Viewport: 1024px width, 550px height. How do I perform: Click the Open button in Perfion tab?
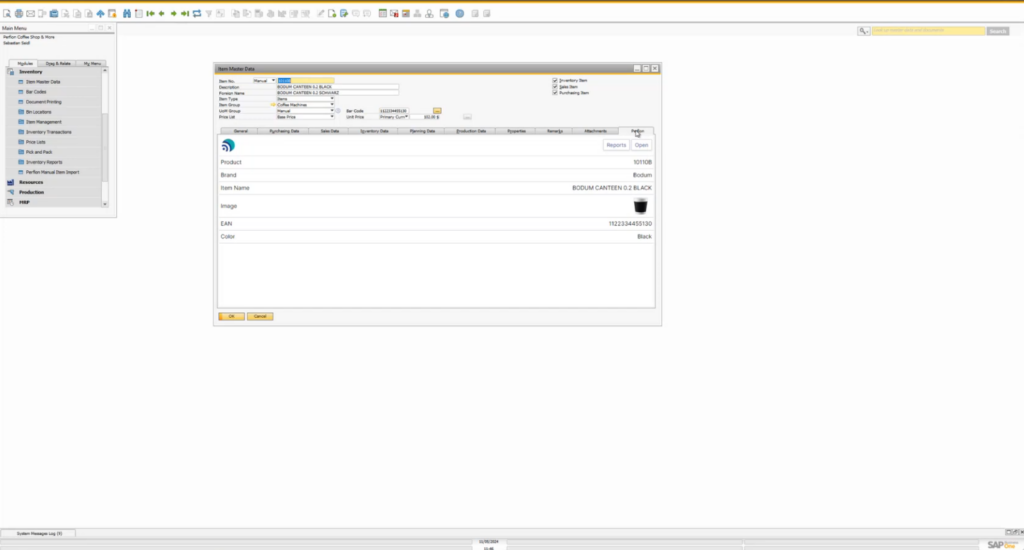click(641, 145)
